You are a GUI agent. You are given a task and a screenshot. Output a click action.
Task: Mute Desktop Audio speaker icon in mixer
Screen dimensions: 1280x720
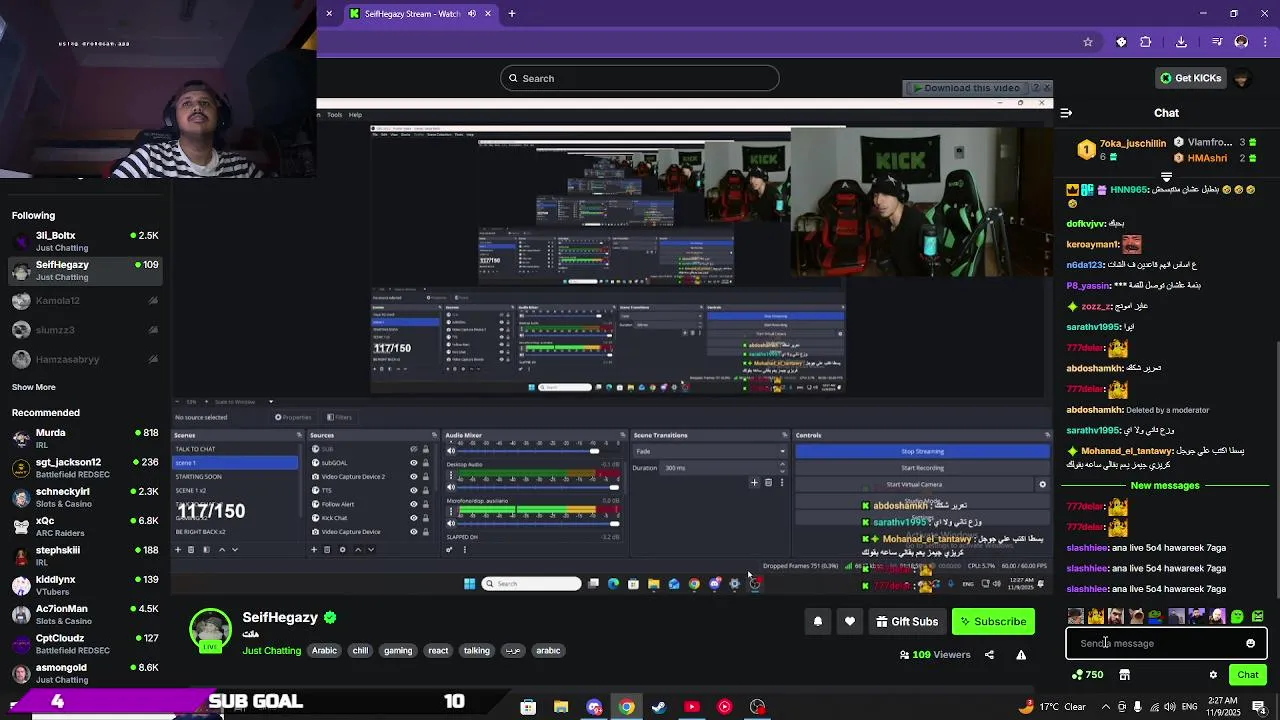(451, 487)
